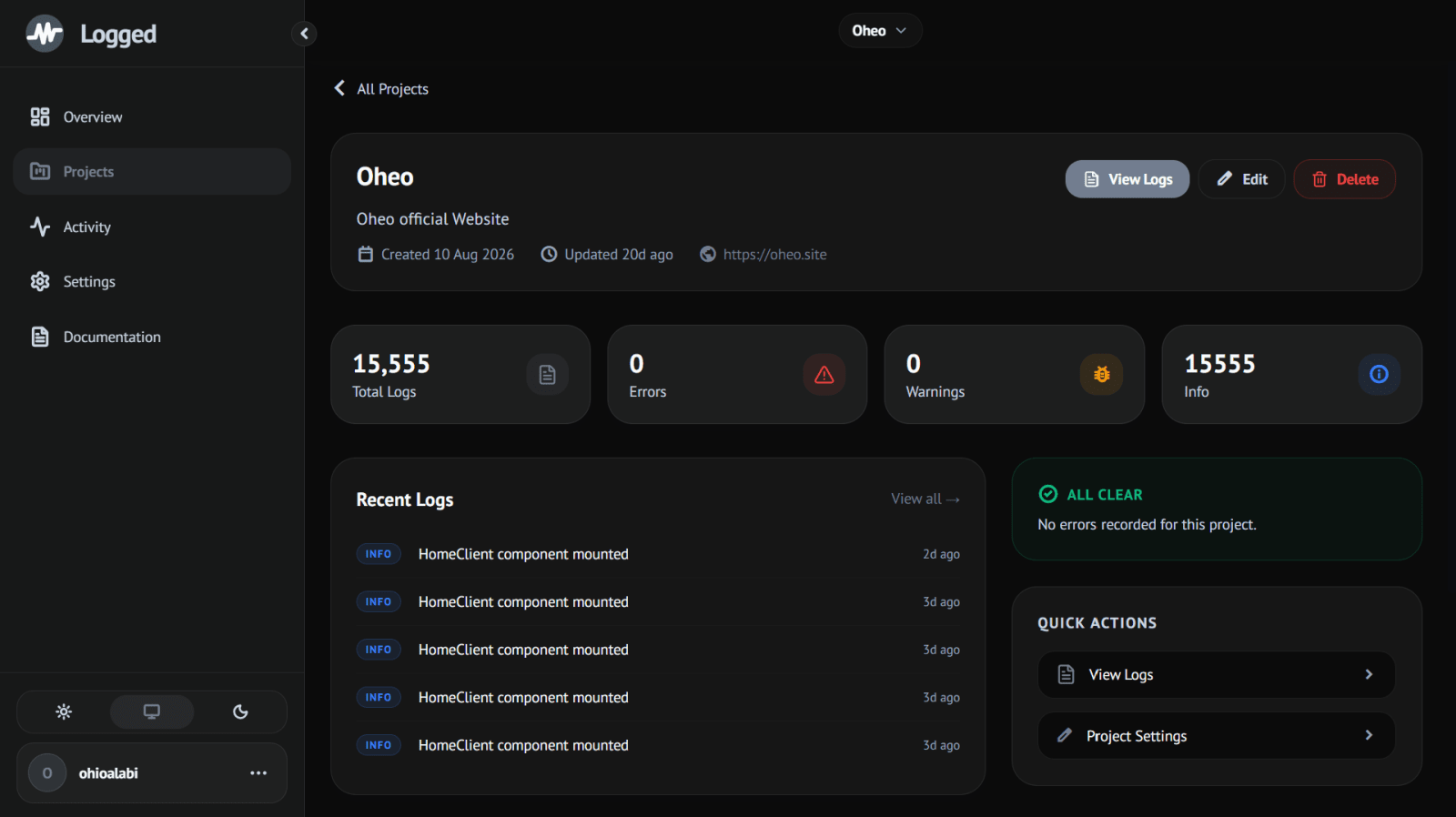1456x817 pixels.
Task: Click the QUICK ACTIONS heading
Action: (x=1097, y=623)
